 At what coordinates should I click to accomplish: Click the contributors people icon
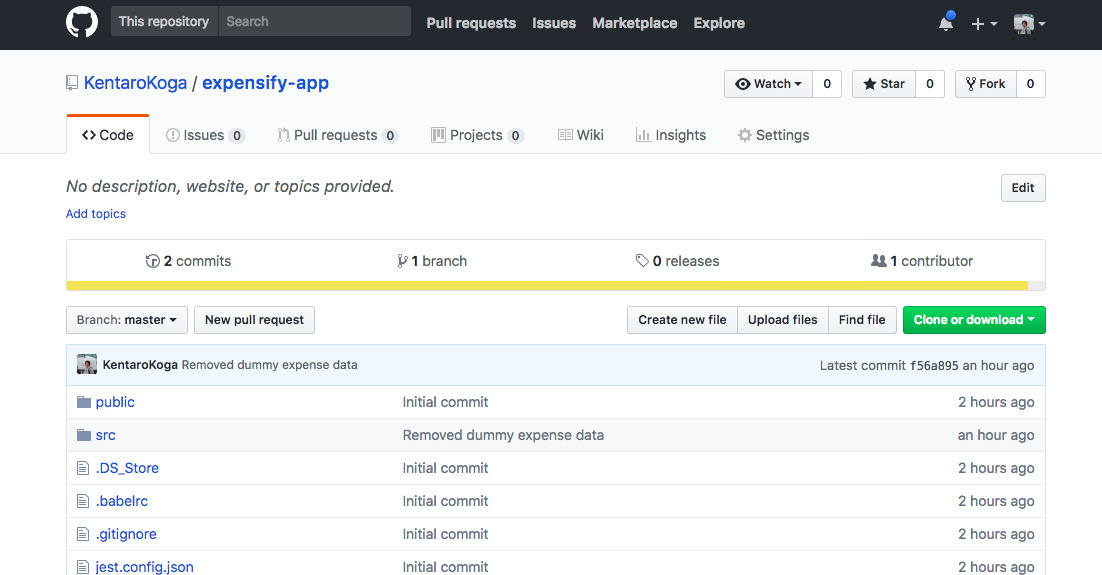pos(879,261)
